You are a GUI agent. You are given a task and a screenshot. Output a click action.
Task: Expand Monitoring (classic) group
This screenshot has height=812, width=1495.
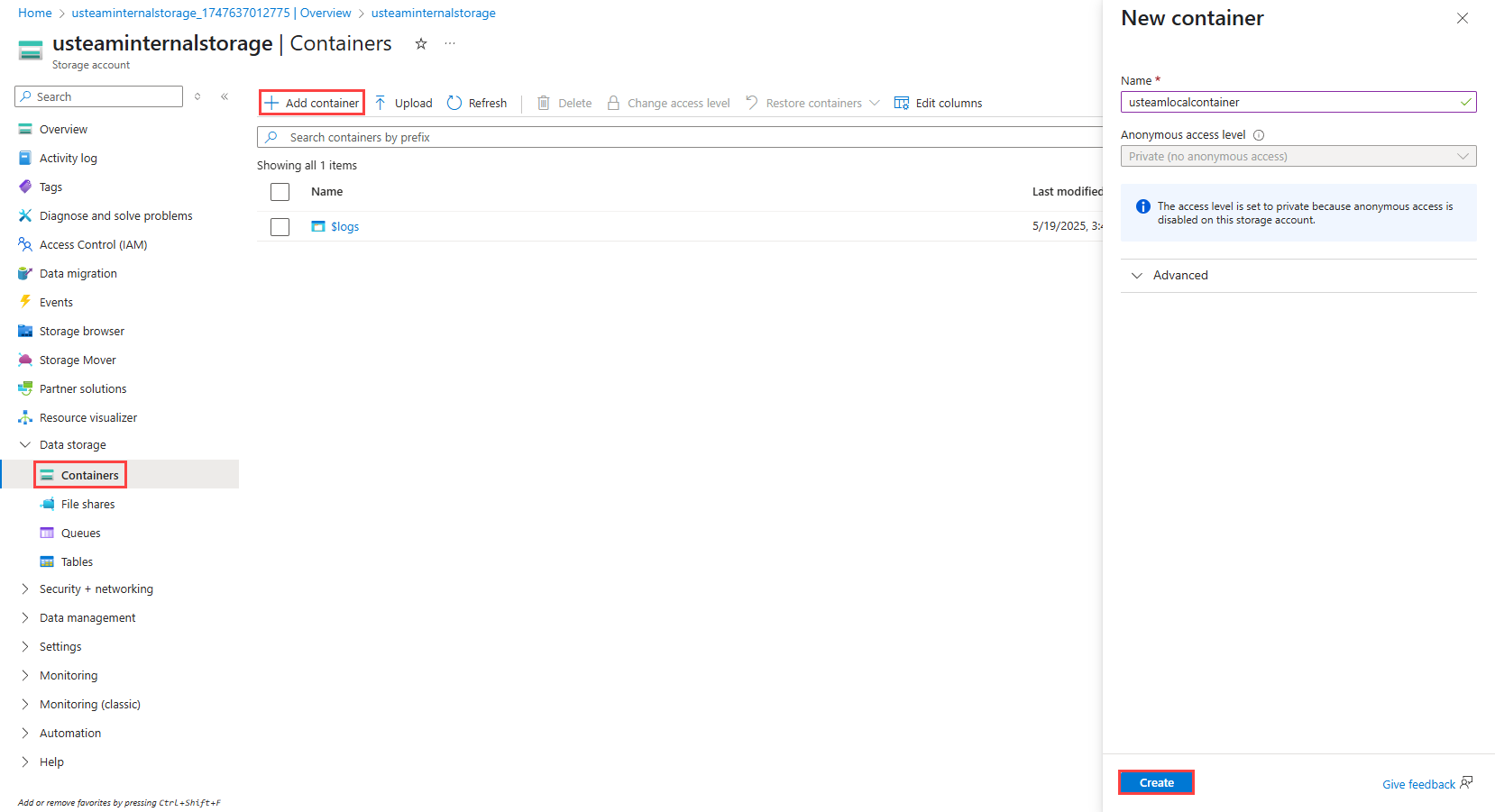tap(25, 704)
